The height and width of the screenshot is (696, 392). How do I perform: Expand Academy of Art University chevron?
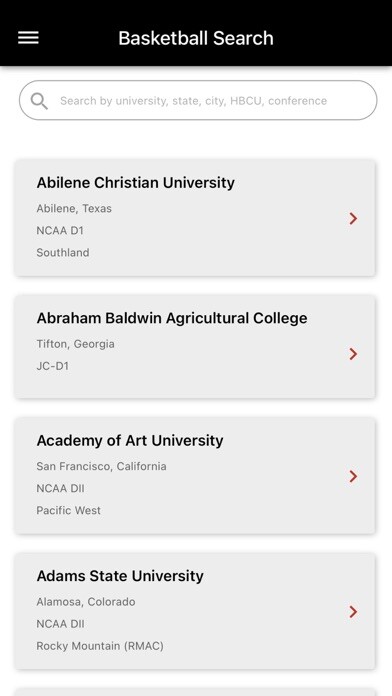click(x=353, y=476)
